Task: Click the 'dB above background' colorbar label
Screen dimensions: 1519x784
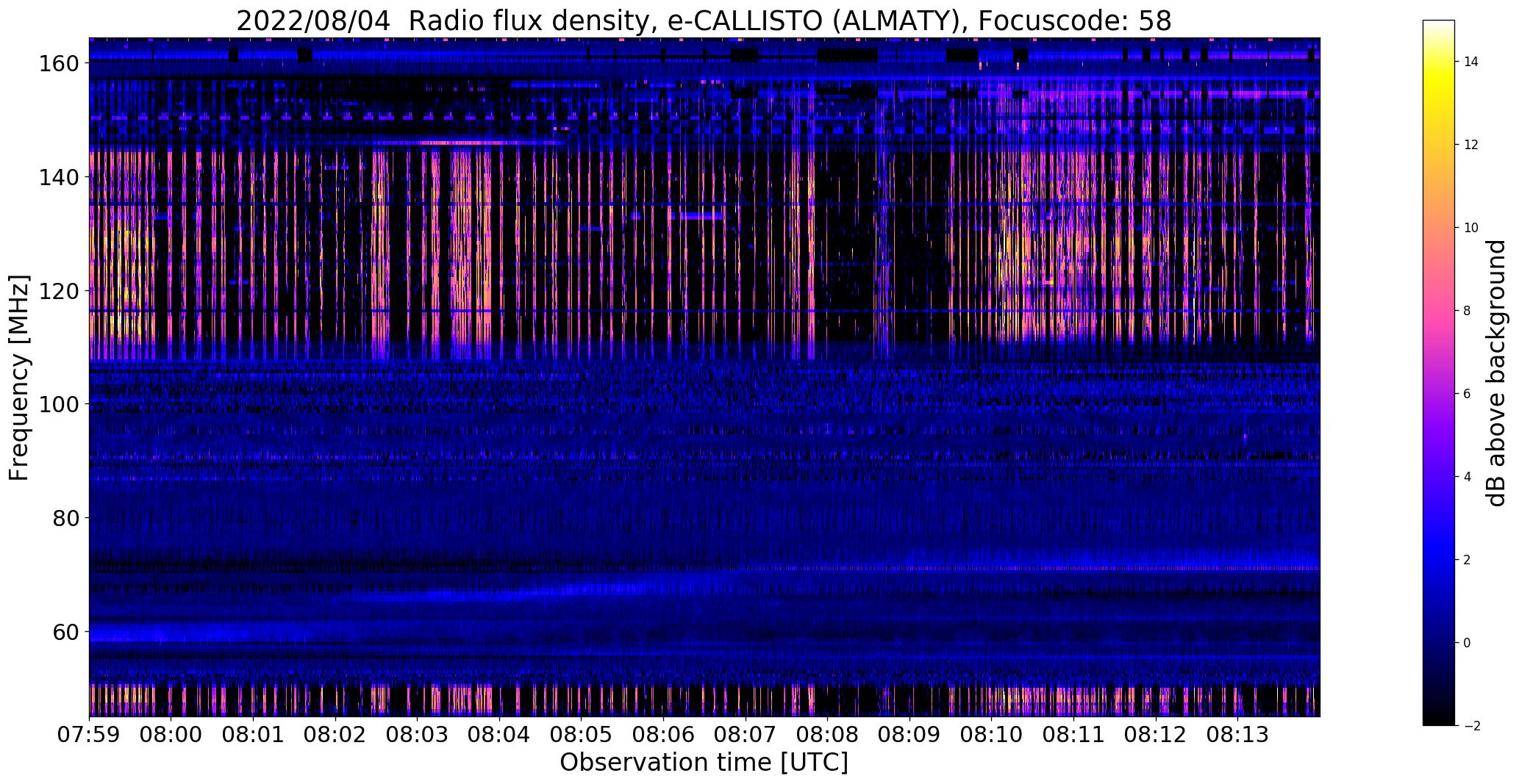Action: tap(1495, 373)
